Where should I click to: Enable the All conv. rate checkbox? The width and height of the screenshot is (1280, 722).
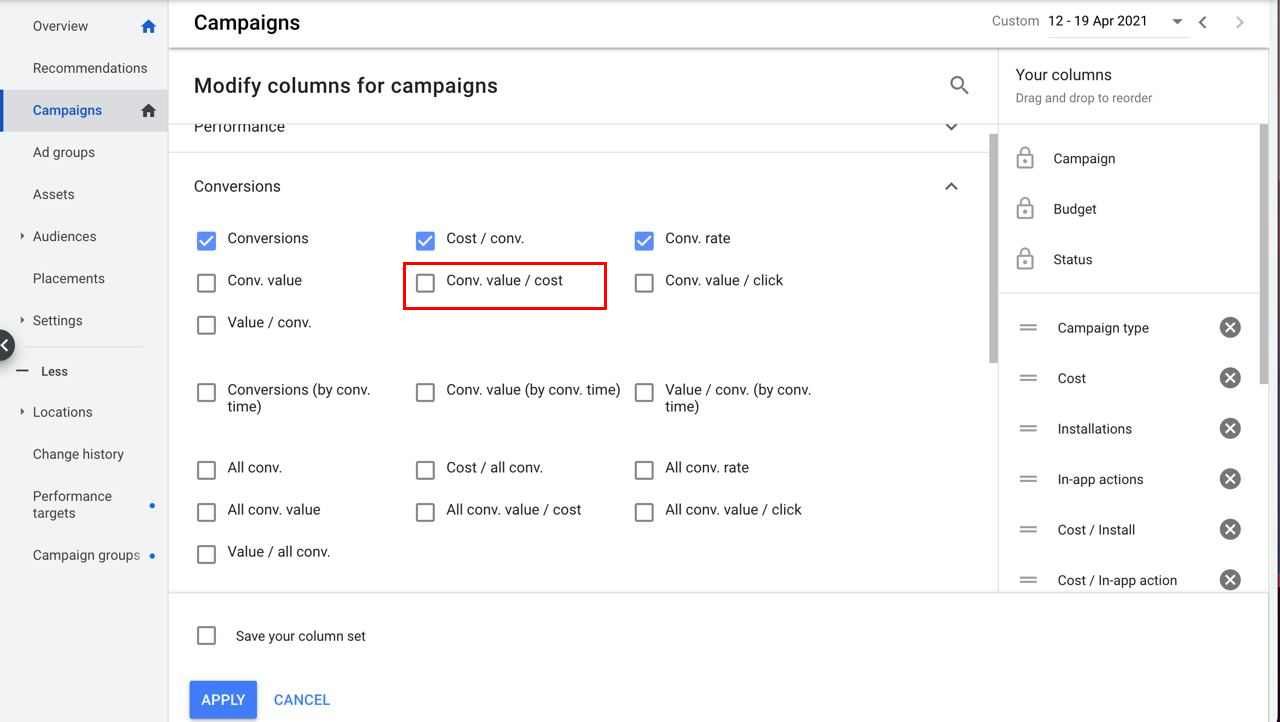[x=644, y=470]
